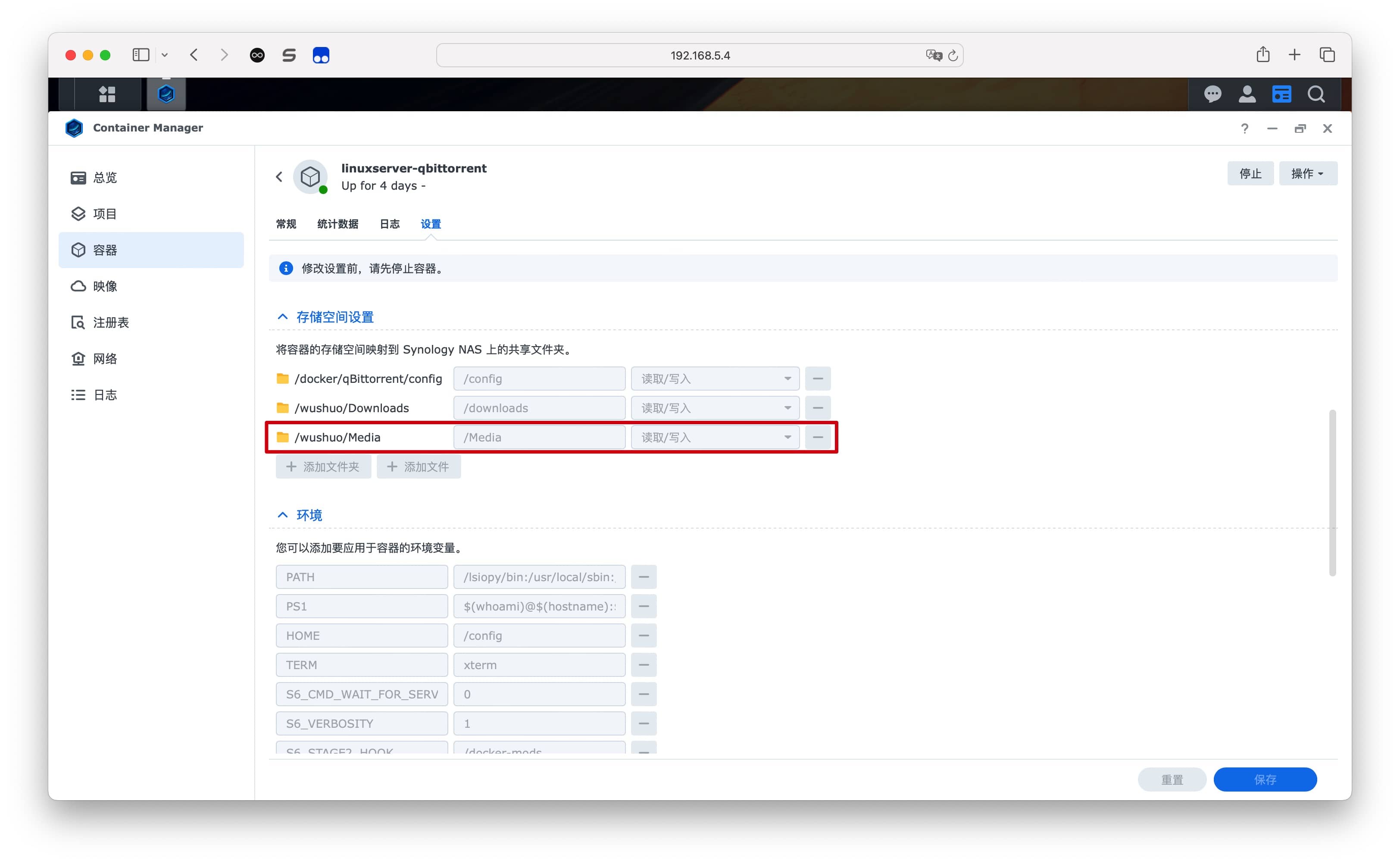Click the infinity-symbol Safari extension icon

[257, 55]
